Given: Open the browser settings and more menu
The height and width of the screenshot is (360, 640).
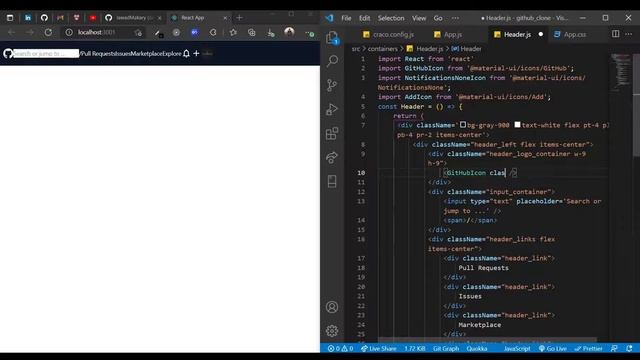Looking at the screenshot, I should (x=310, y=32).
